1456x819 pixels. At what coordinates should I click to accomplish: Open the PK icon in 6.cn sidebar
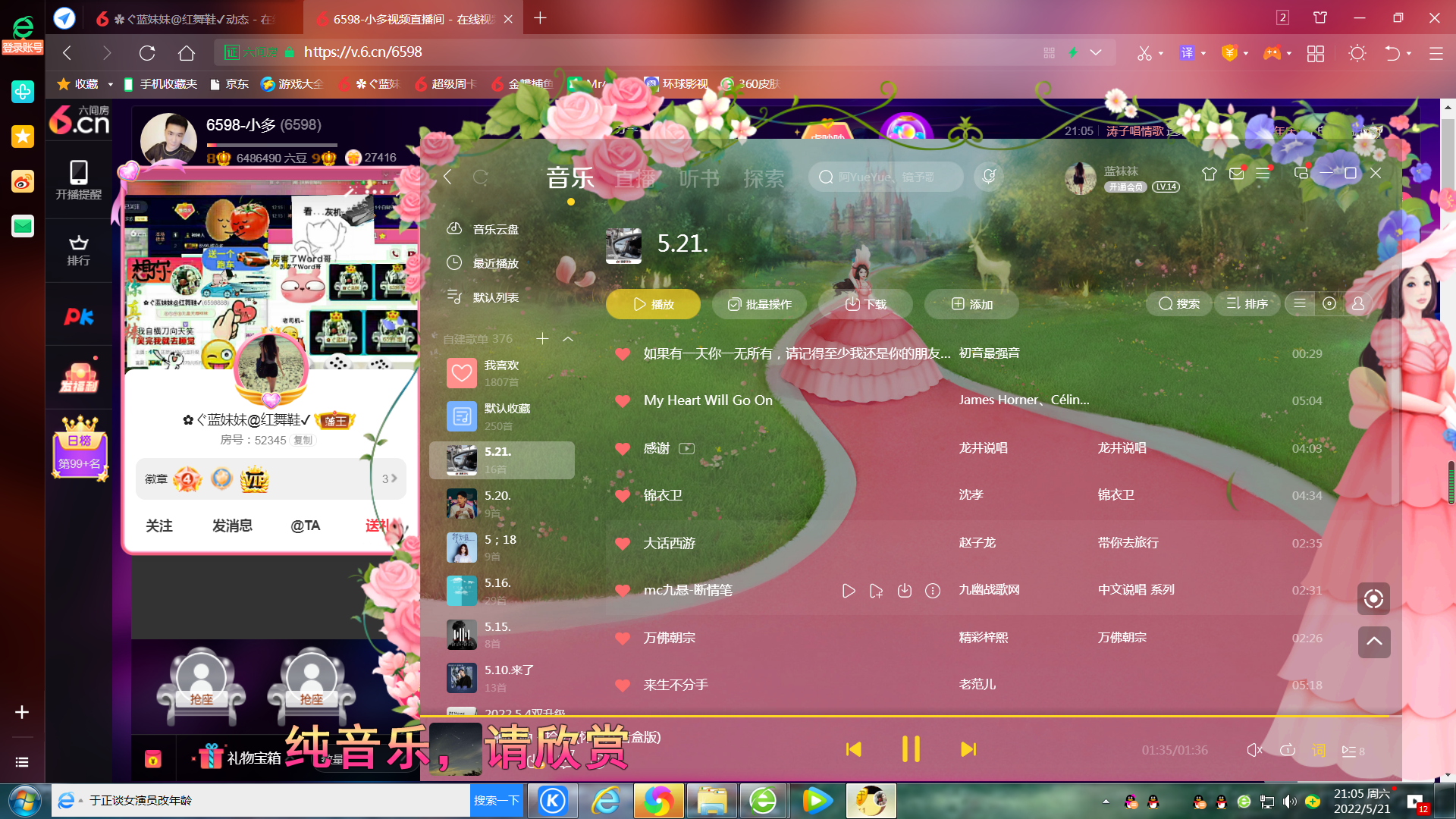coord(78,316)
